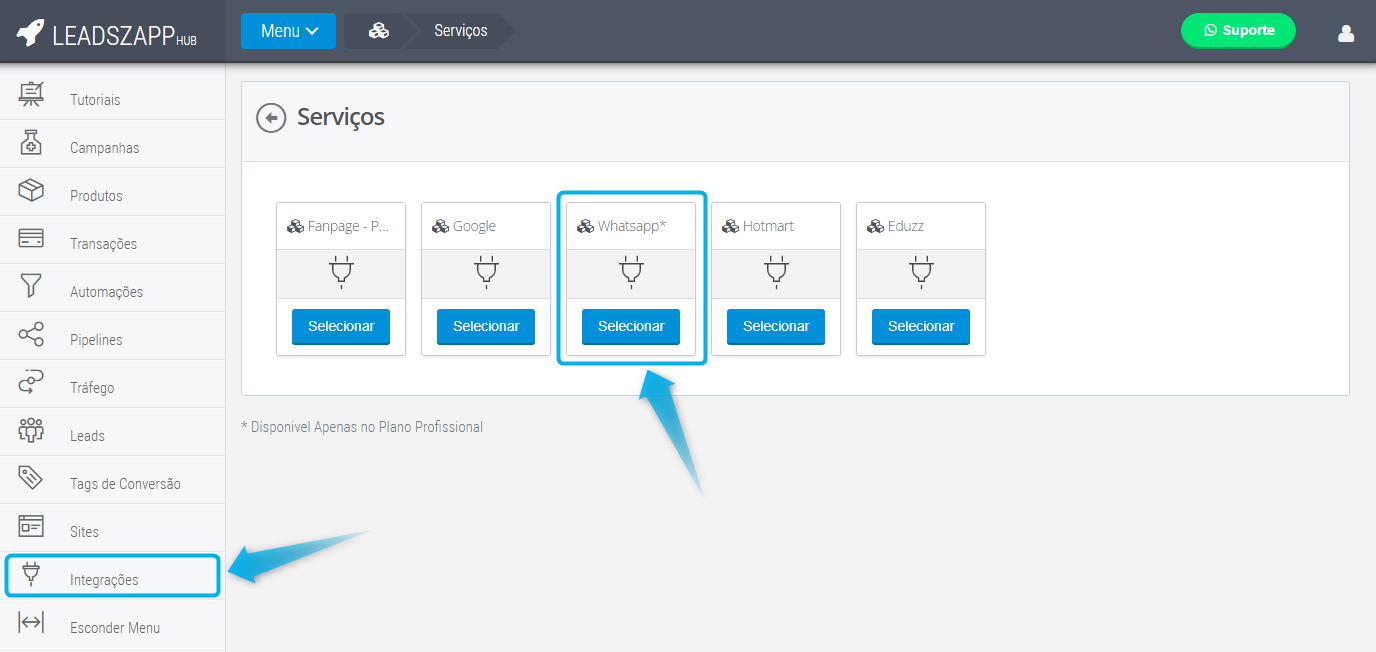Click the Tutoriais presentation board icon

pyautogui.click(x=31, y=96)
